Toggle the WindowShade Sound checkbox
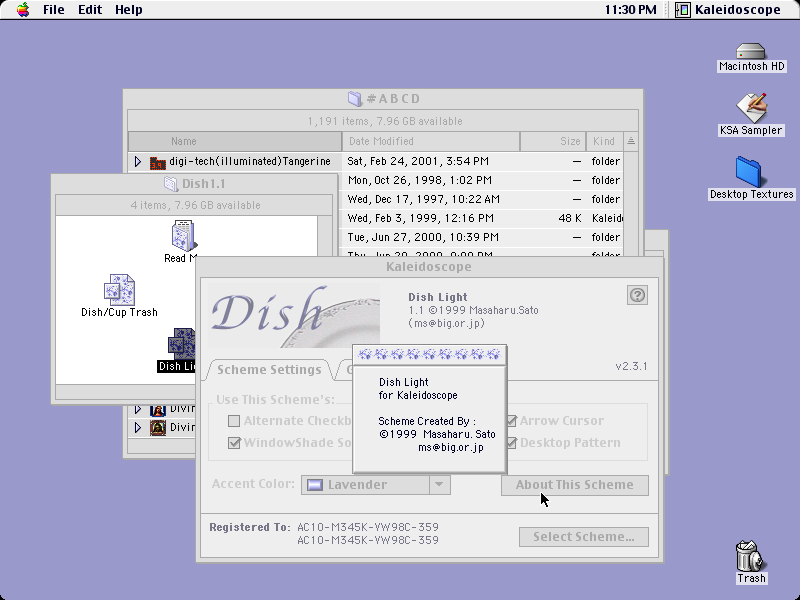The height and width of the screenshot is (600, 800). [234, 443]
